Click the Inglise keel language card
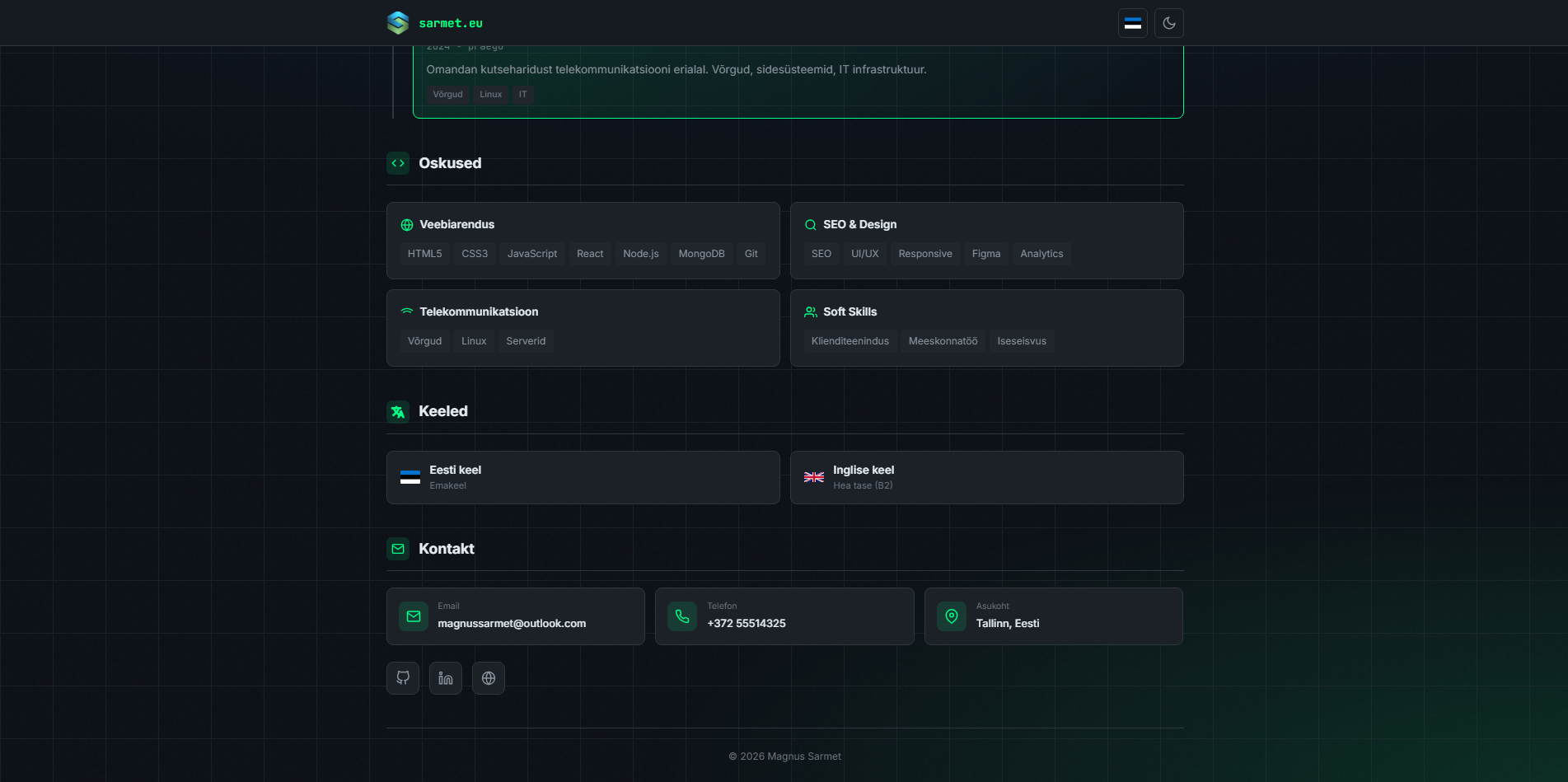The height and width of the screenshot is (782, 1568). point(986,477)
